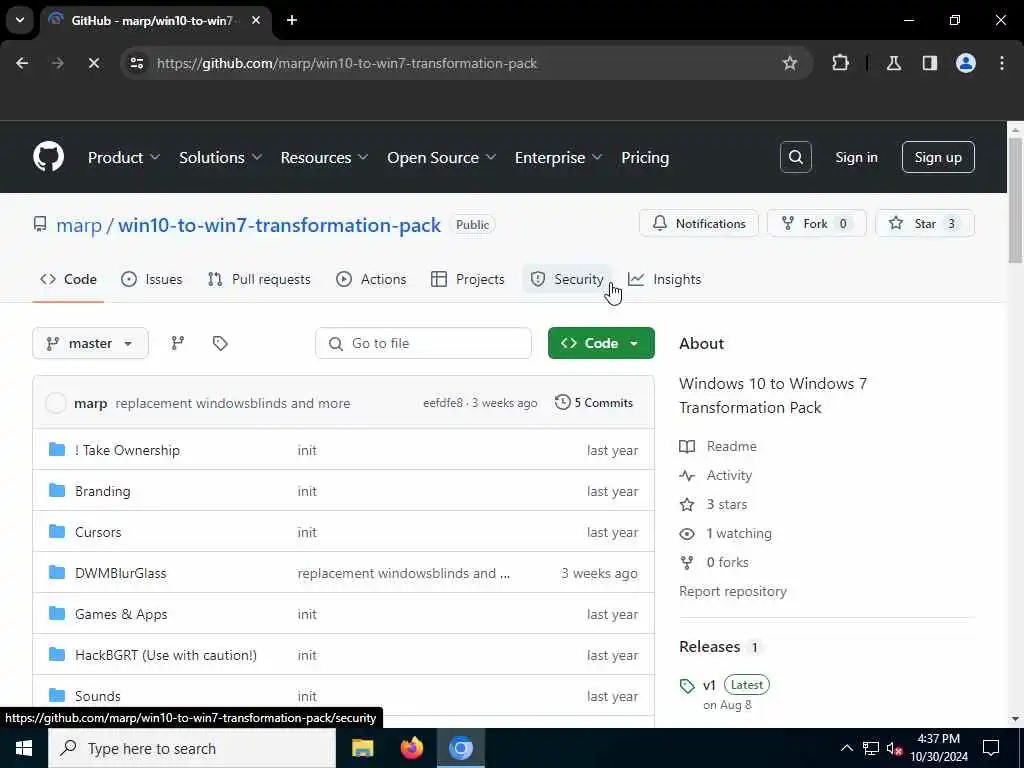Click Report repository link

coord(733,591)
